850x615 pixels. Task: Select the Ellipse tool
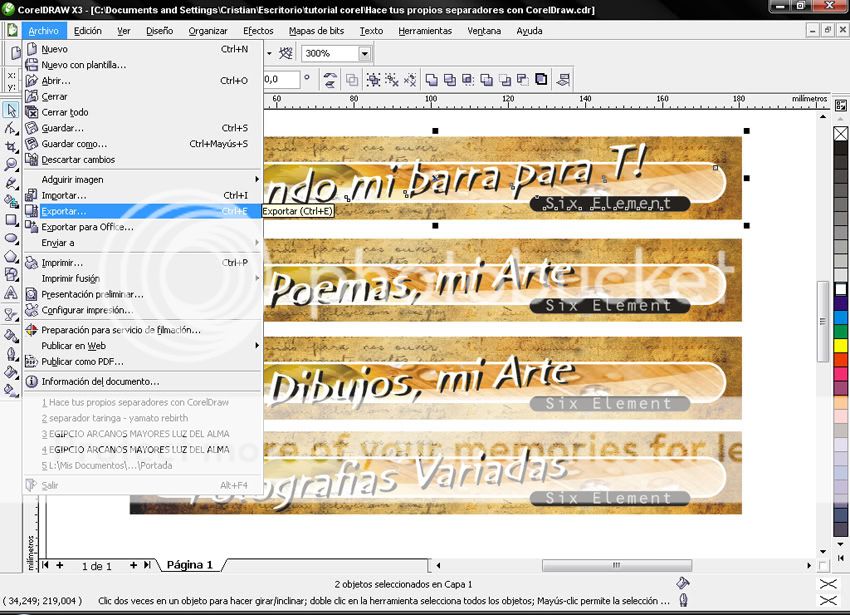11,238
